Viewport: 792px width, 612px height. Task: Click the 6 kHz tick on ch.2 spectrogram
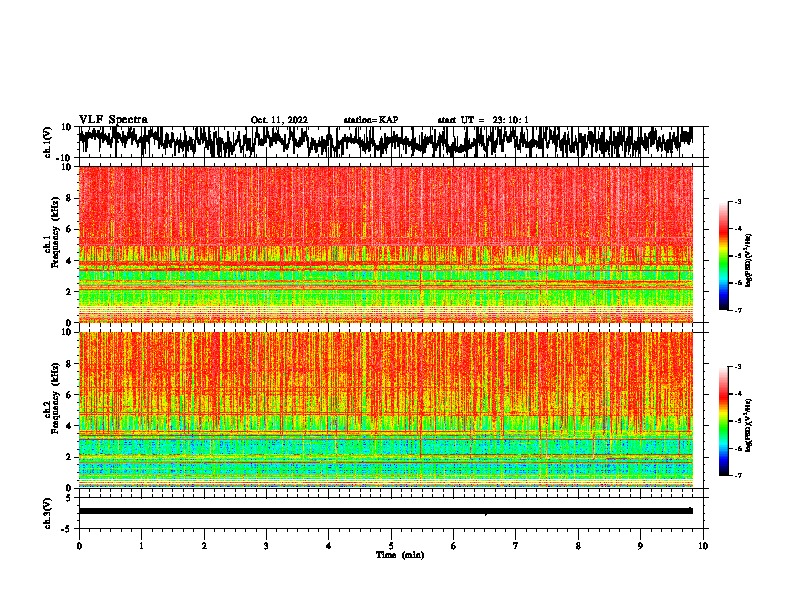point(69,395)
